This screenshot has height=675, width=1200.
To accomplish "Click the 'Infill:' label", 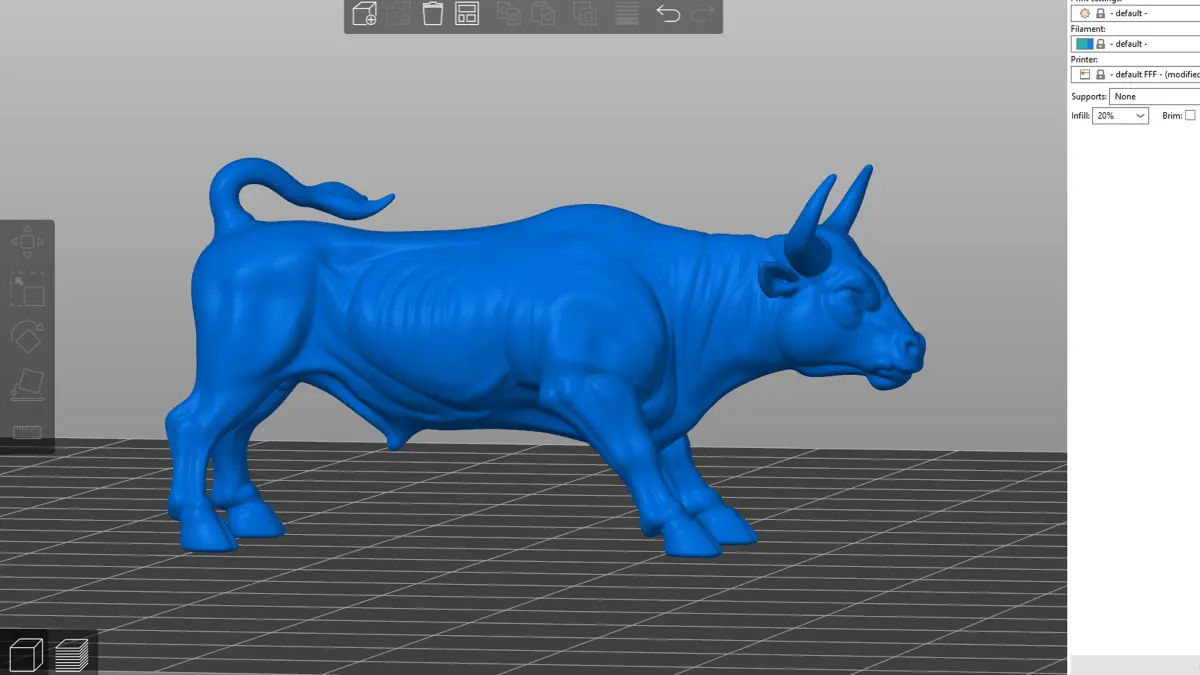I will (x=1080, y=116).
